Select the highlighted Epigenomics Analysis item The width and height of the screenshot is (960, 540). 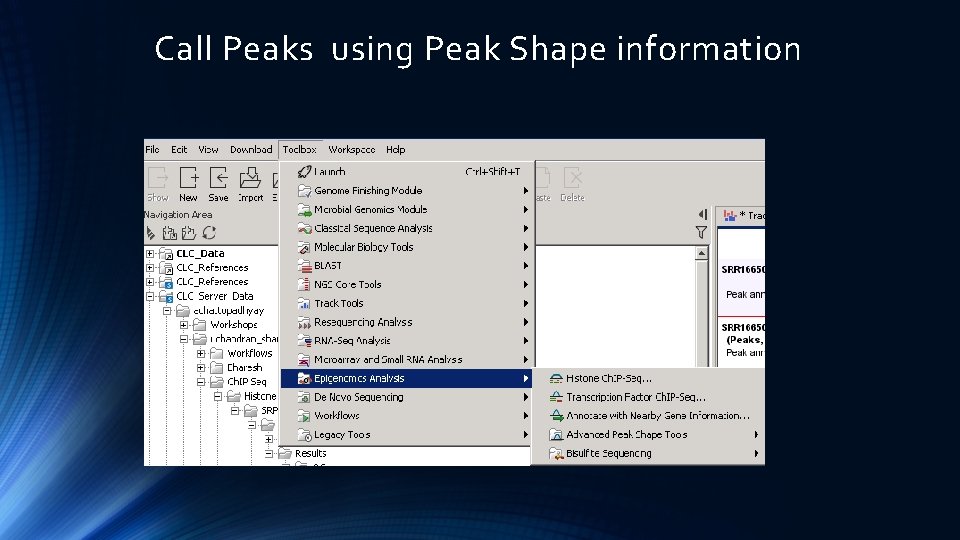(406, 378)
